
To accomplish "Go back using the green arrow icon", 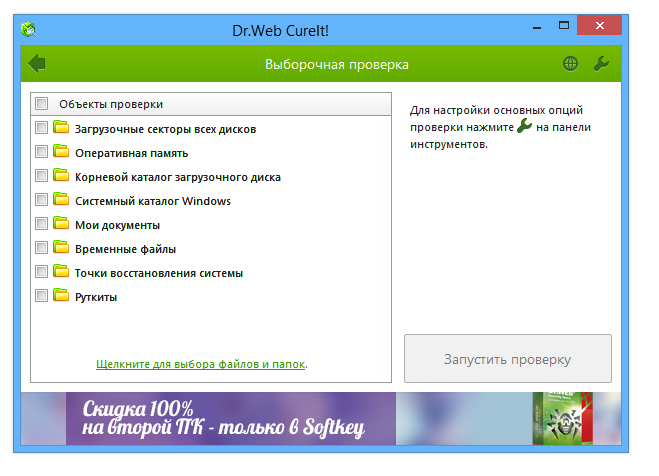I will [37, 63].
